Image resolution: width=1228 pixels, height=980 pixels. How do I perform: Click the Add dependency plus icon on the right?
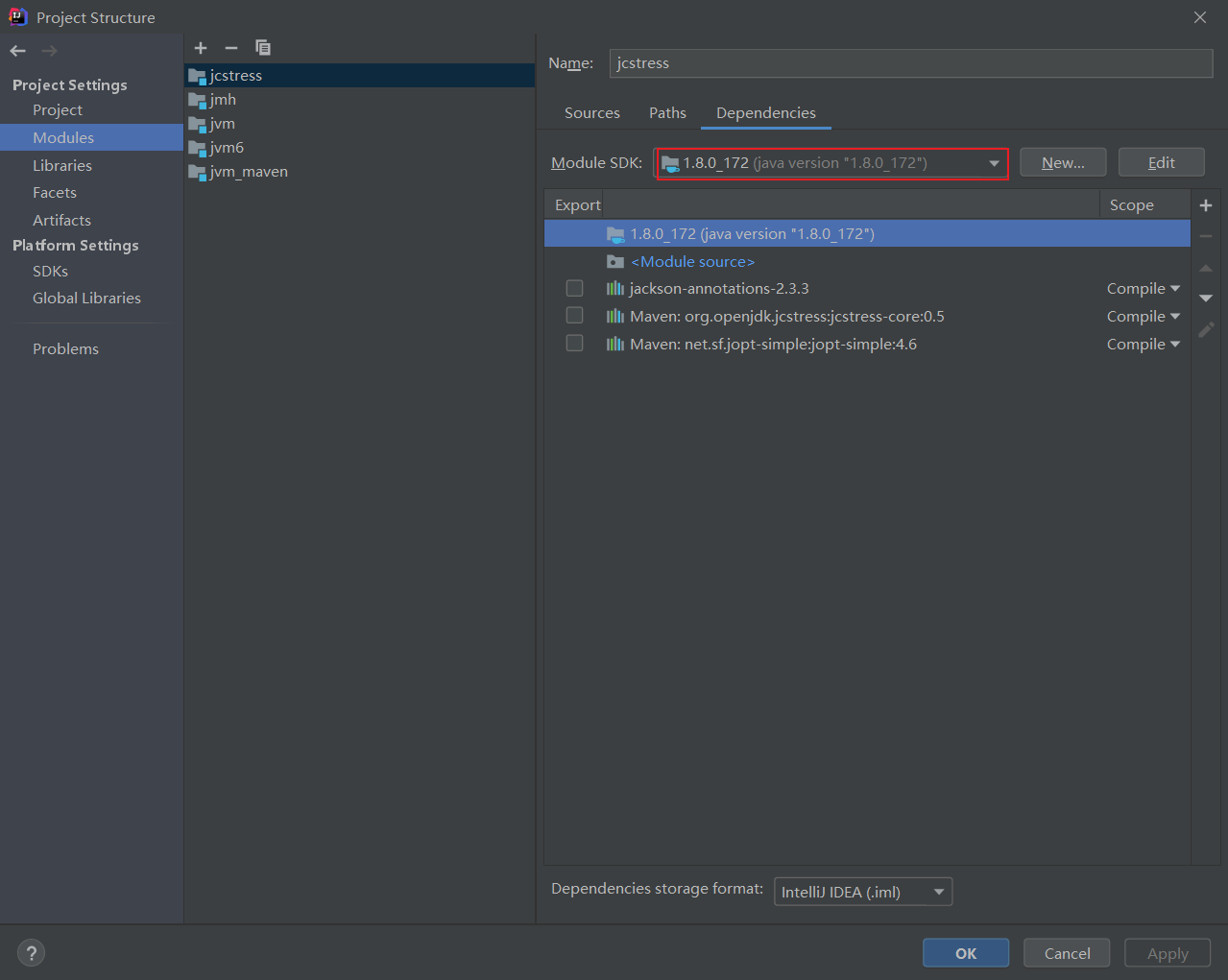coord(1206,204)
